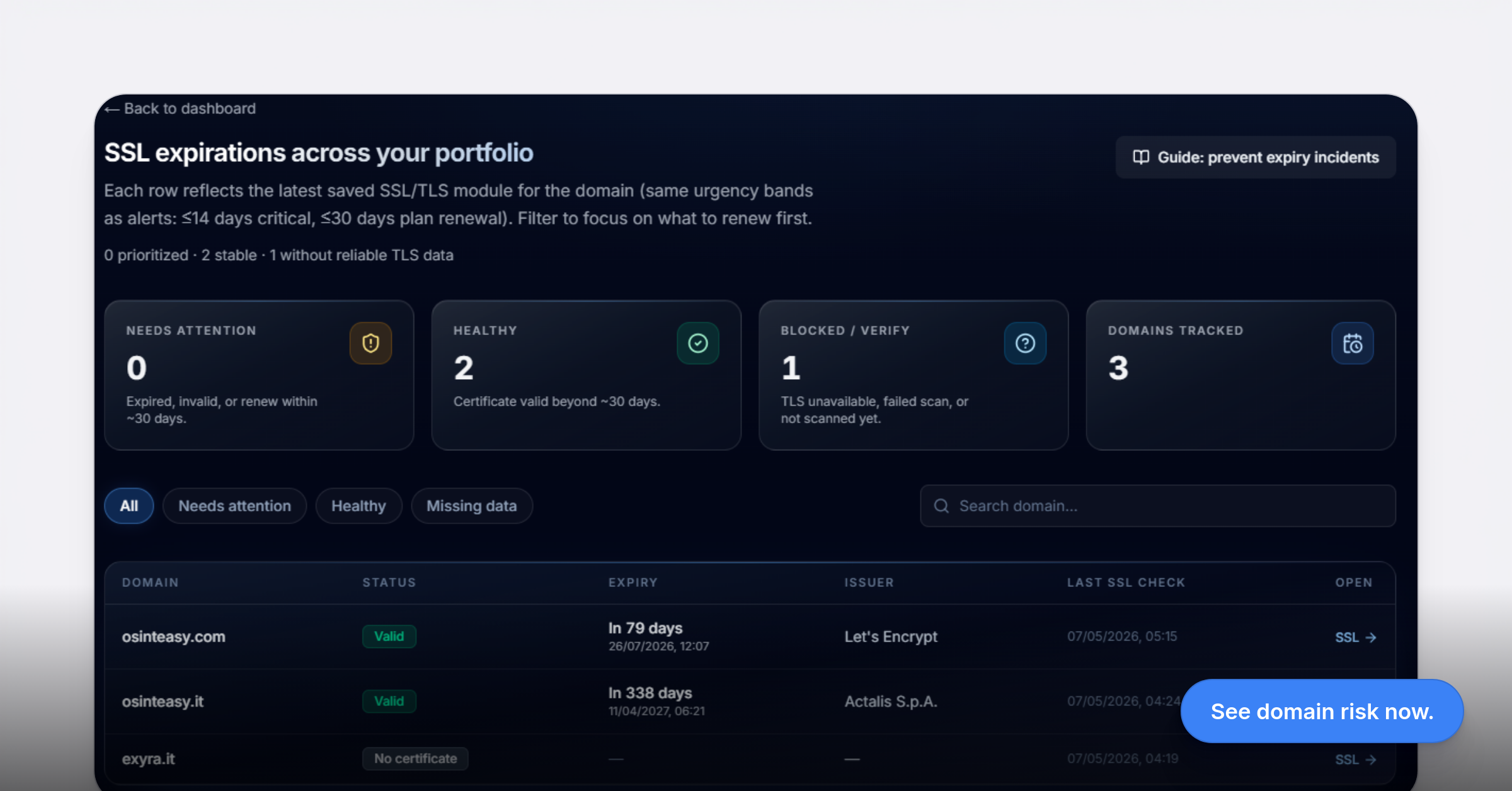Click the Valid badge for osinteasy.it

click(389, 701)
